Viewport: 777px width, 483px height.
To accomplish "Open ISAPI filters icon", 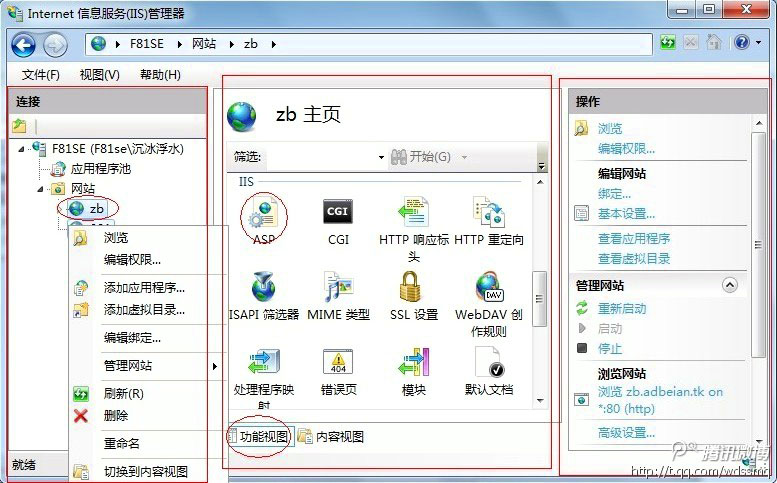I will point(264,286).
